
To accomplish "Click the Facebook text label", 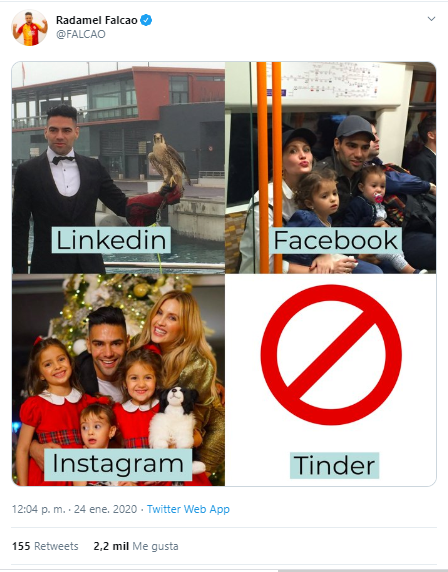I will (336, 240).
